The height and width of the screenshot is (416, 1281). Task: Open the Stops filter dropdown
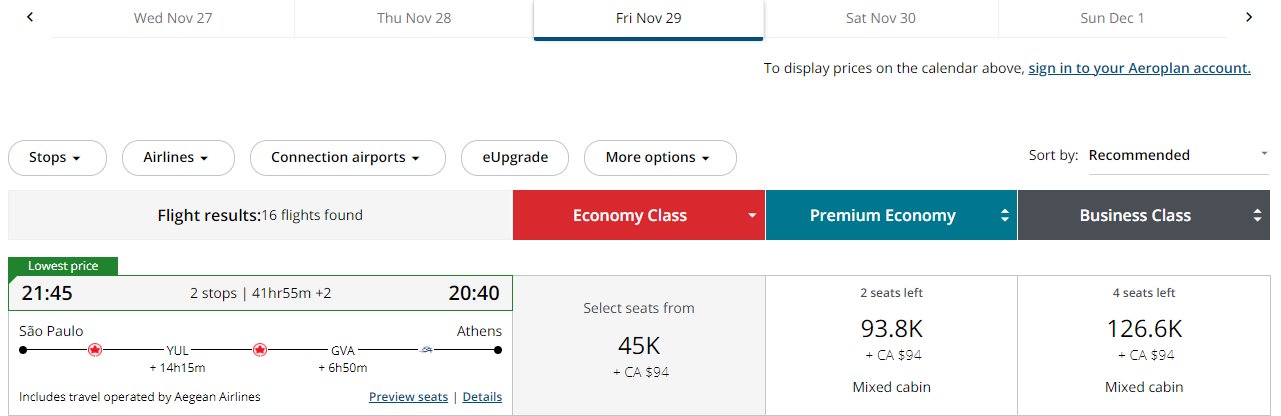click(x=57, y=157)
